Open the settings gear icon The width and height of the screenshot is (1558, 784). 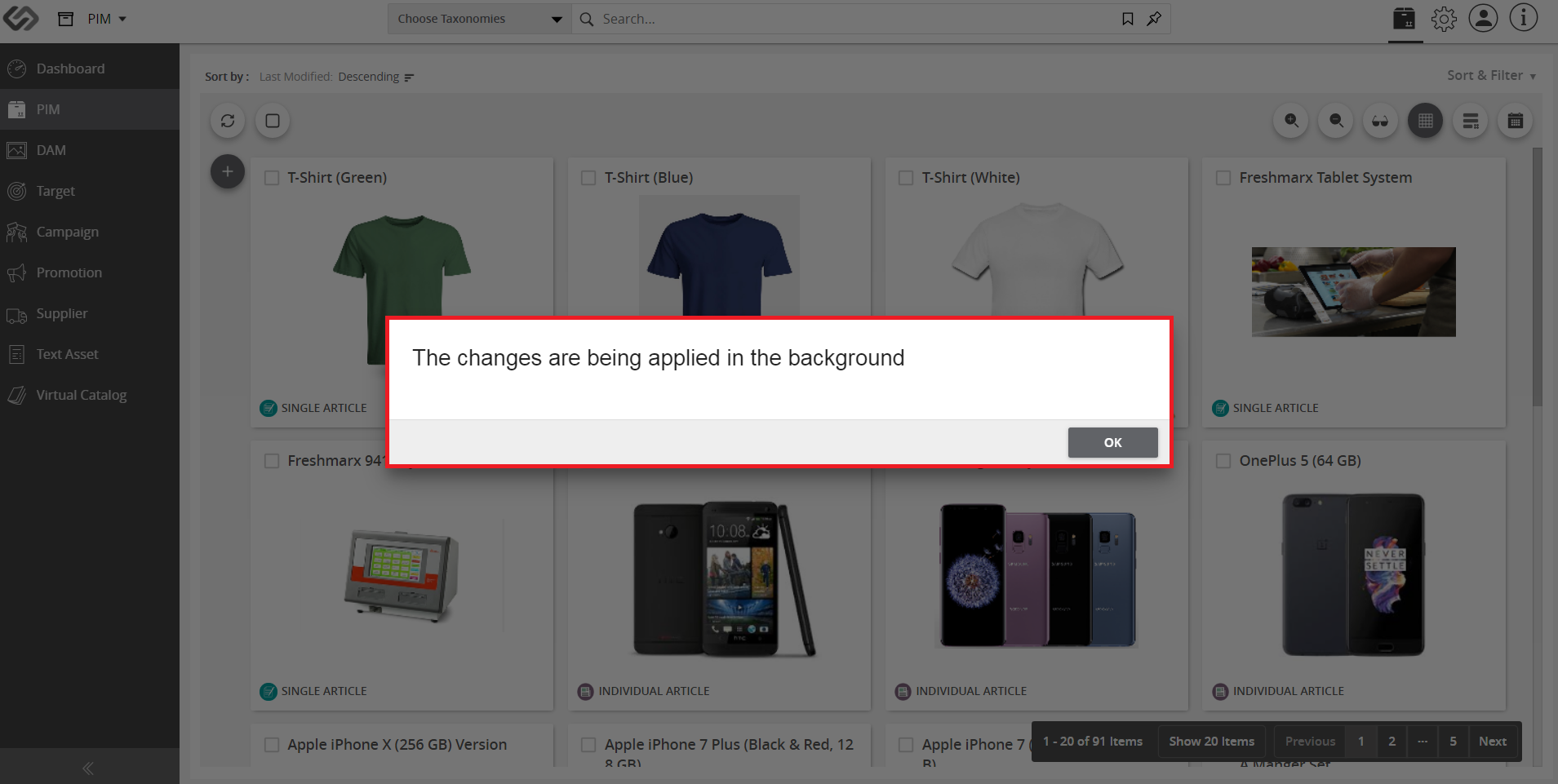tap(1444, 19)
